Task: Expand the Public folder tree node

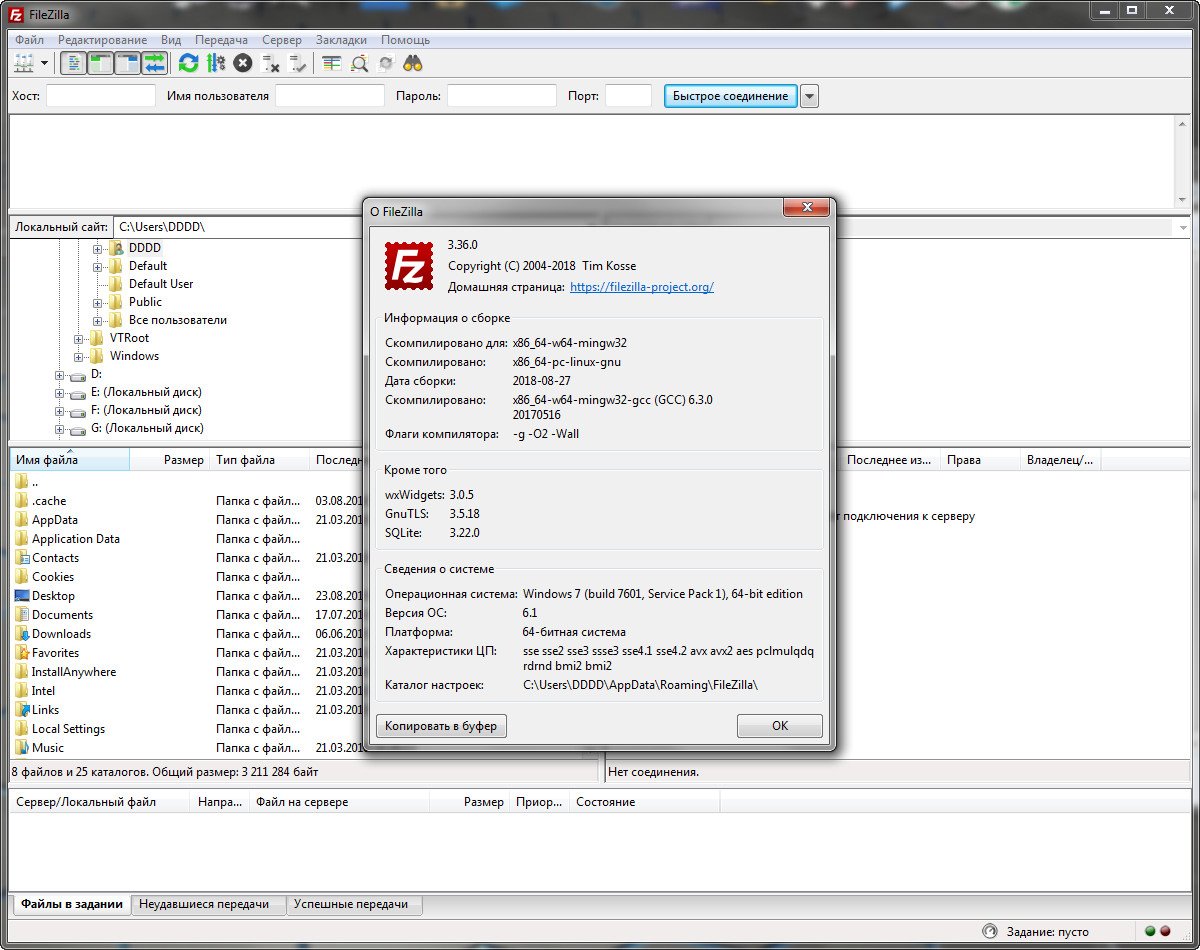Action: tap(98, 302)
